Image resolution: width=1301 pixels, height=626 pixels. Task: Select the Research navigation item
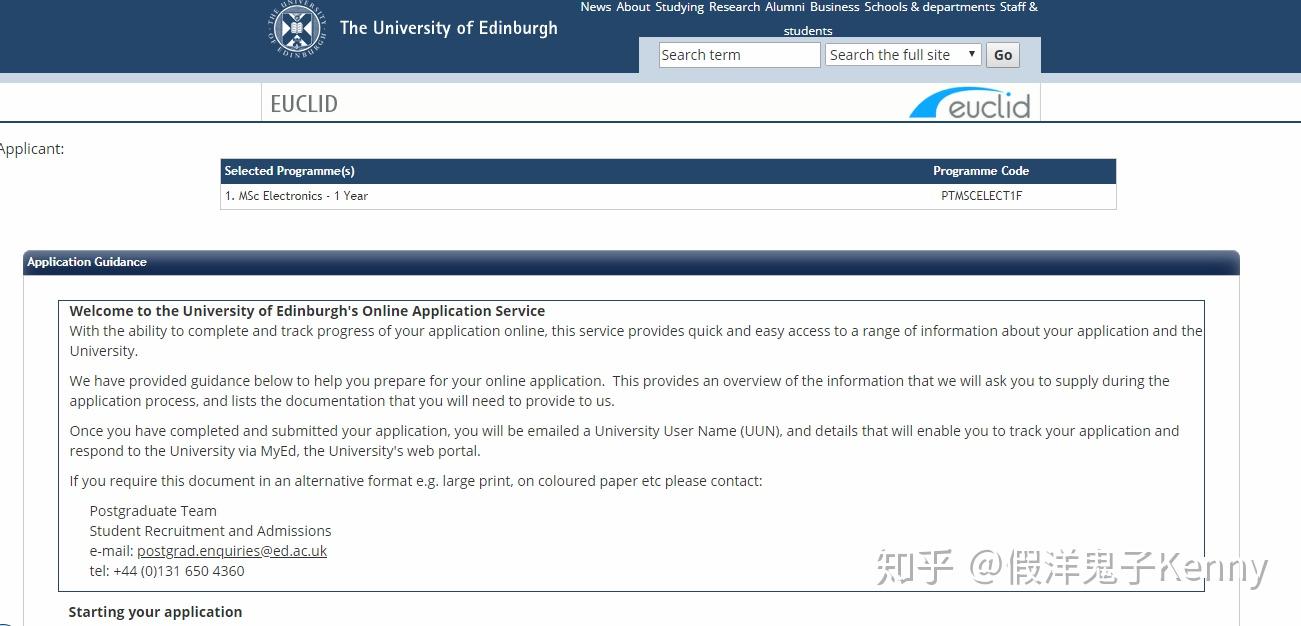tap(733, 7)
